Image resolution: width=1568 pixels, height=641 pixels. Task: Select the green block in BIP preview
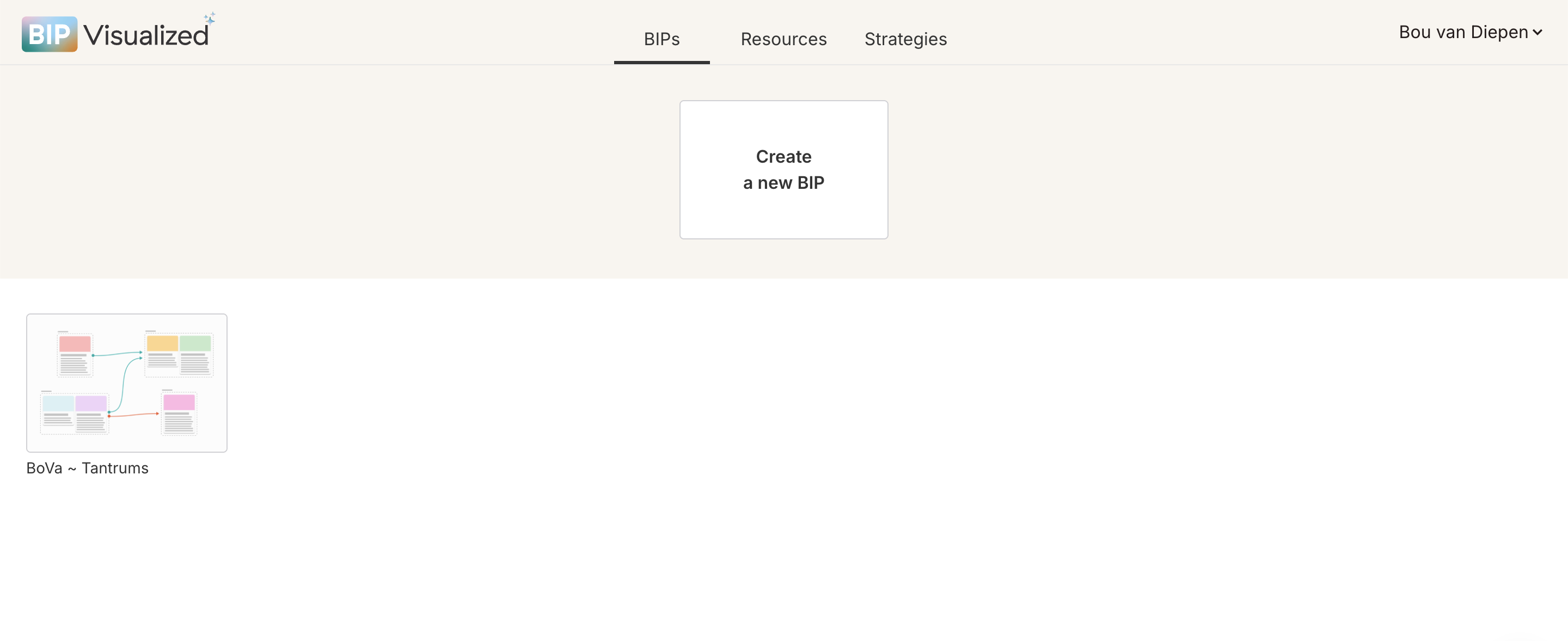[195, 343]
